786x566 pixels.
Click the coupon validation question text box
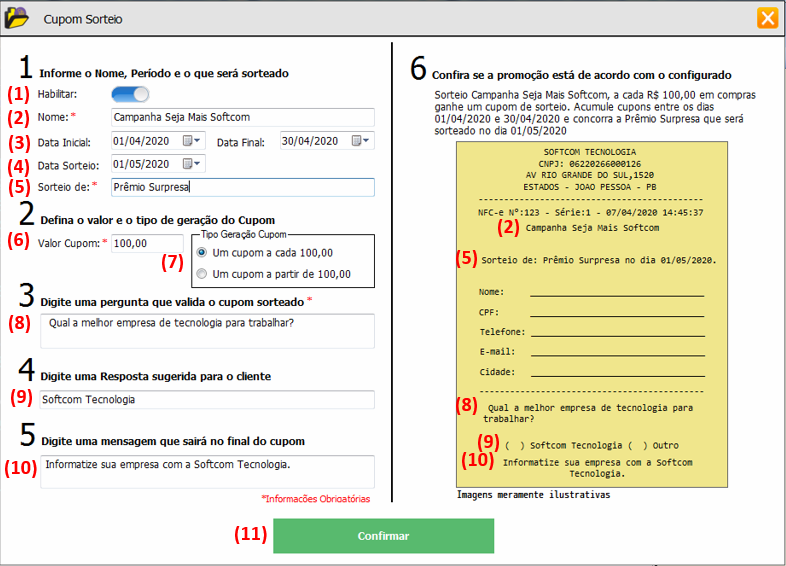(x=207, y=330)
